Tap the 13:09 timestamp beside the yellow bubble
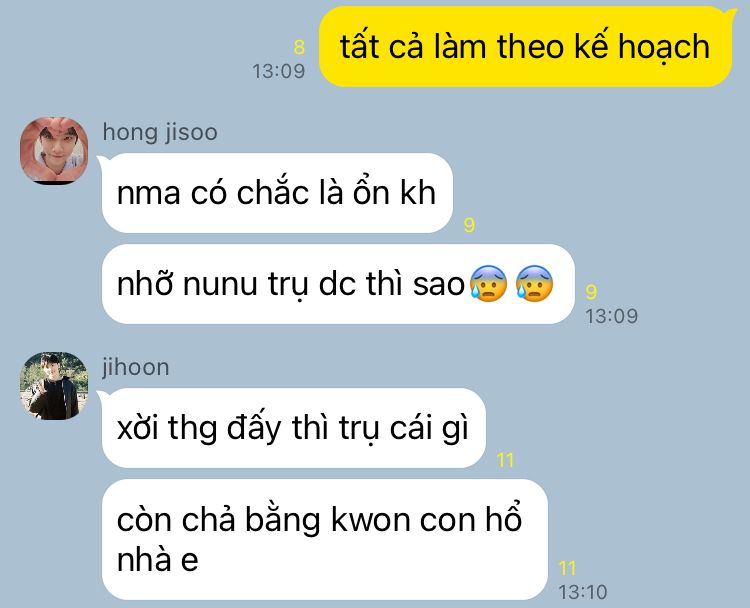750x608 pixels. click(x=279, y=71)
